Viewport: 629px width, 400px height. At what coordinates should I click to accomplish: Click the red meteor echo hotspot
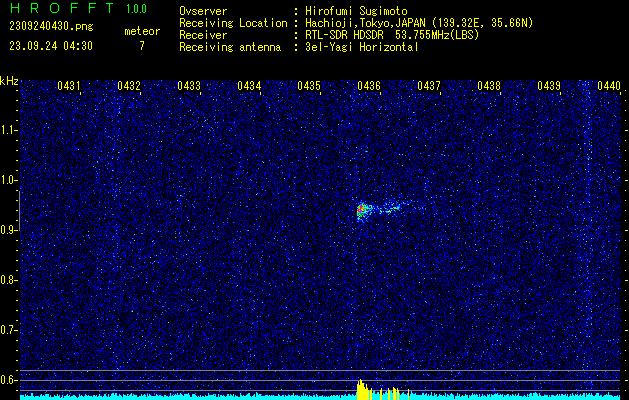[362, 209]
